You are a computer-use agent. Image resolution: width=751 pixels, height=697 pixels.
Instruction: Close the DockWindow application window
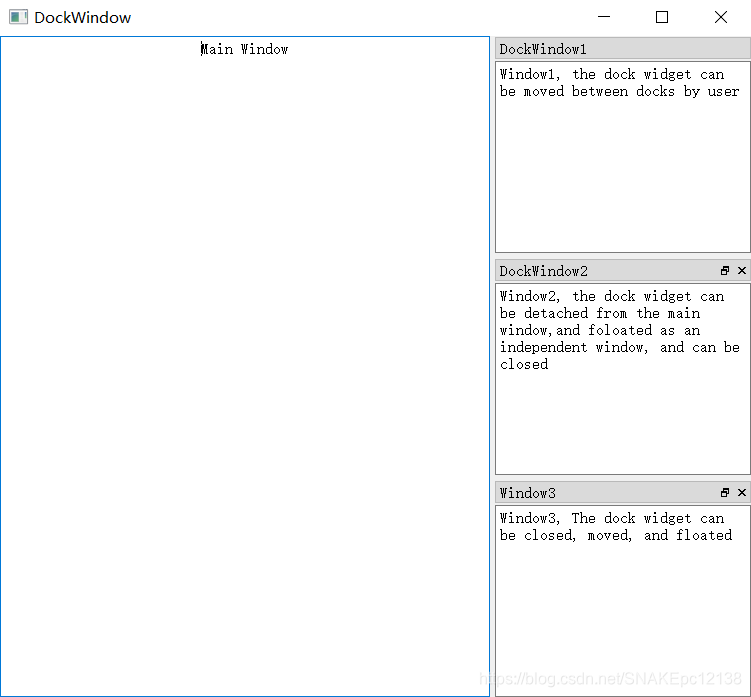(720, 17)
